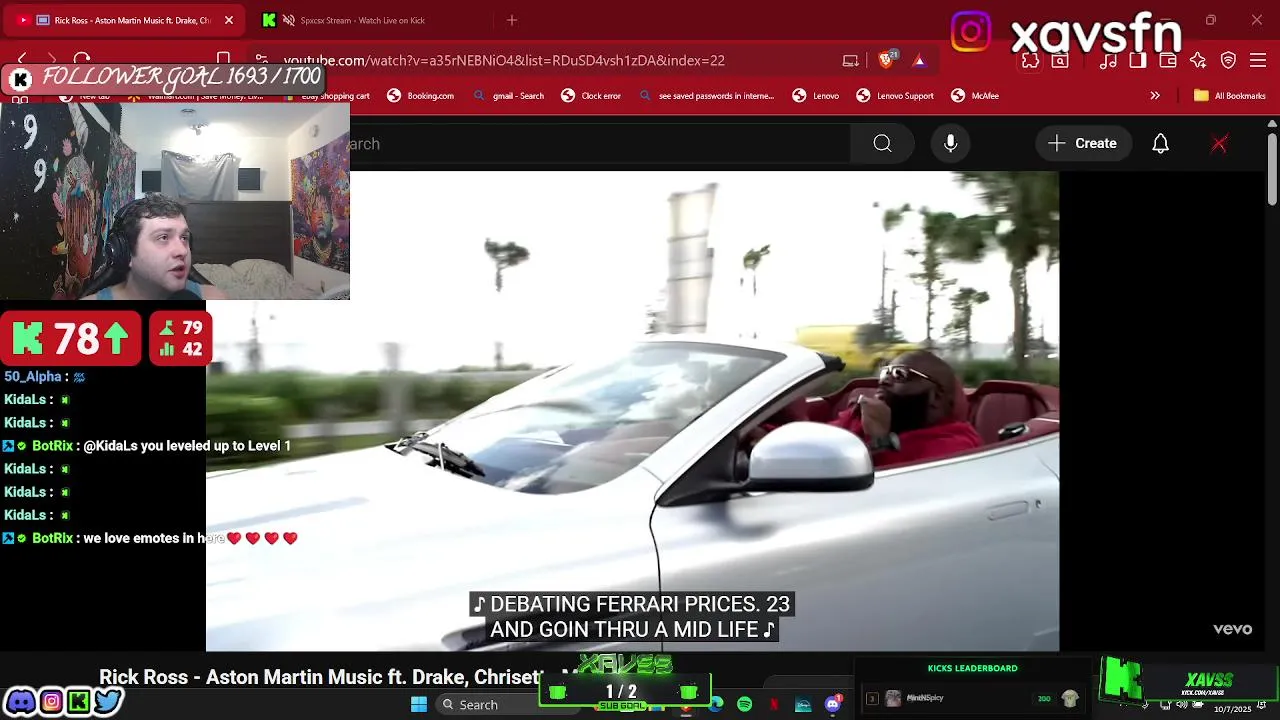Open Booking.com bookmark
This screenshot has height=720, width=1280.
coord(420,96)
